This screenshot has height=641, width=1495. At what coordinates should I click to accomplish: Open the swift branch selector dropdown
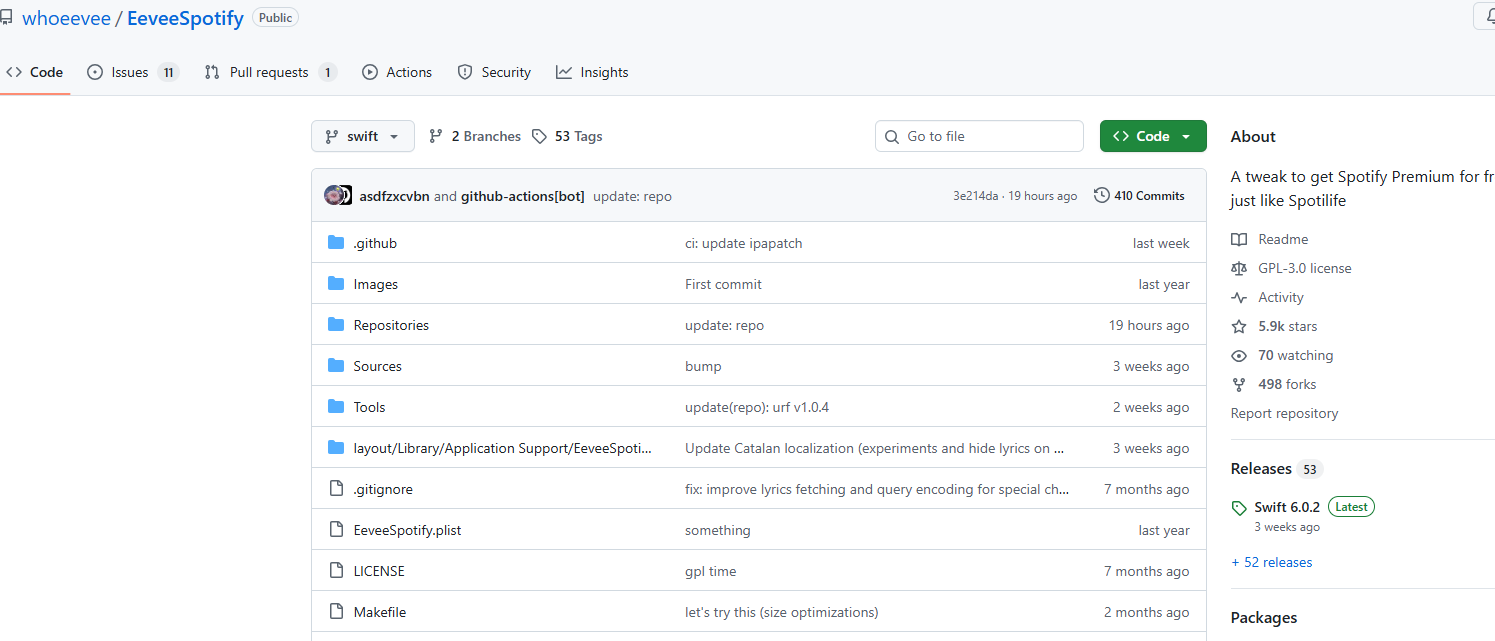(363, 136)
